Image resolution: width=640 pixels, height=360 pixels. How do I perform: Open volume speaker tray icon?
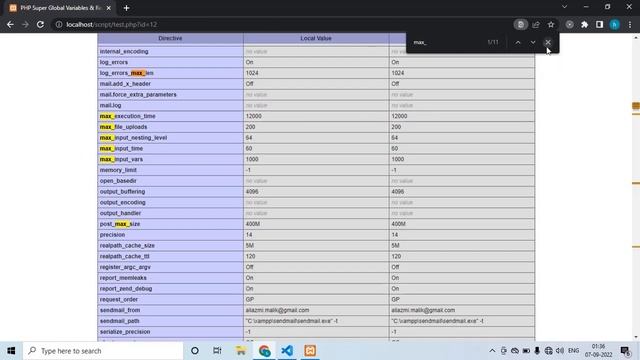(560, 351)
